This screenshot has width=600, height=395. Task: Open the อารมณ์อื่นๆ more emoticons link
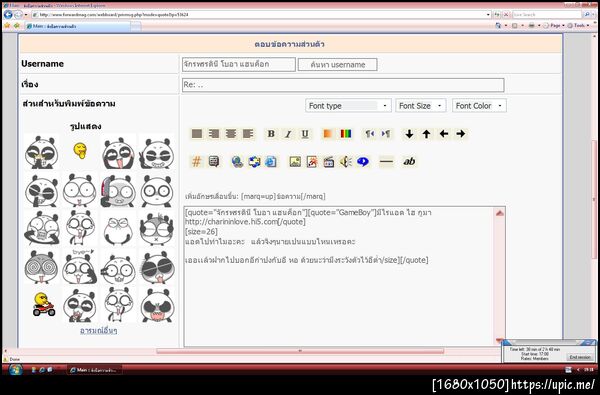pyautogui.click(x=99, y=330)
